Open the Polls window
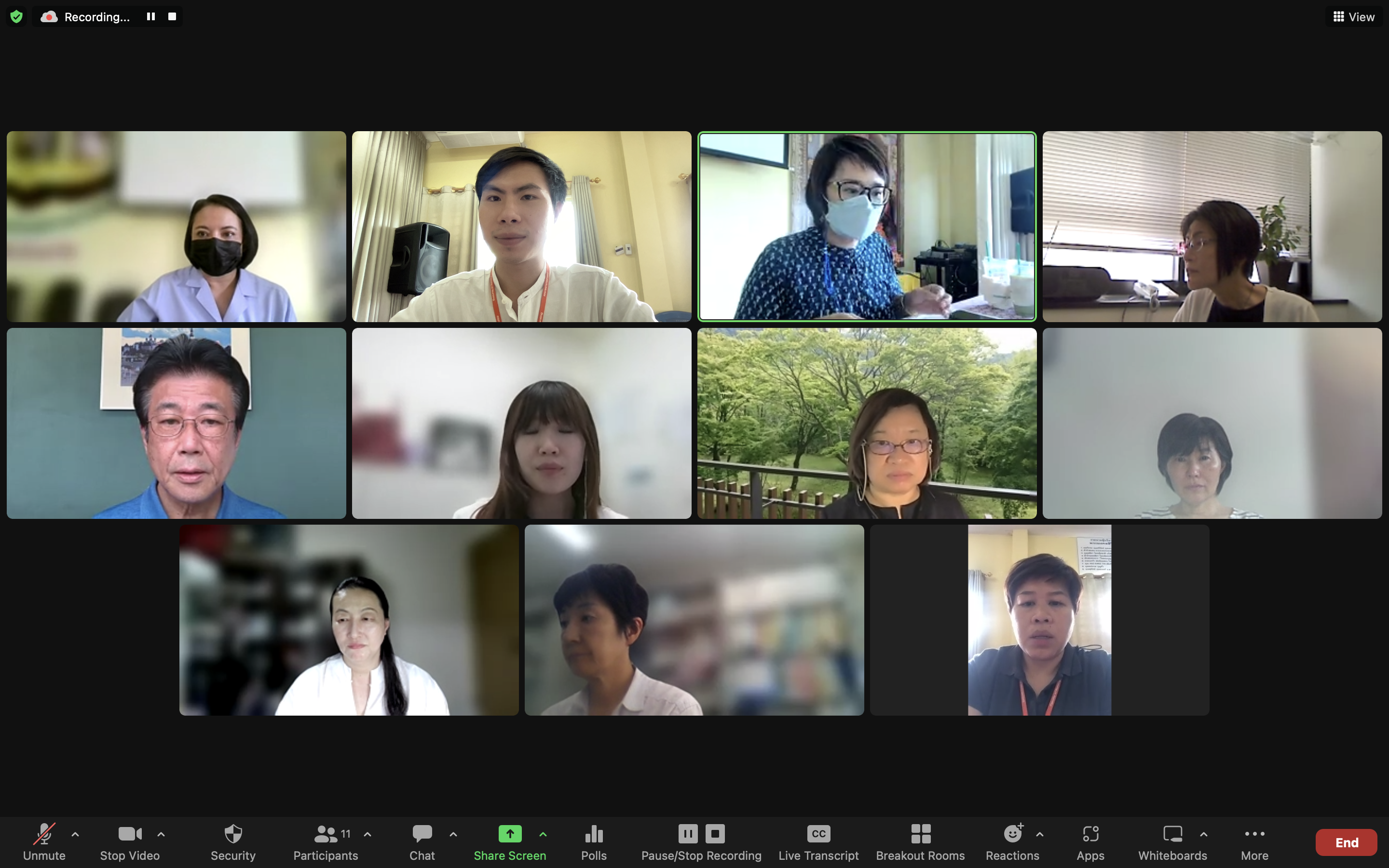Image resolution: width=1389 pixels, height=868 pixels. [x=594, y=842]
